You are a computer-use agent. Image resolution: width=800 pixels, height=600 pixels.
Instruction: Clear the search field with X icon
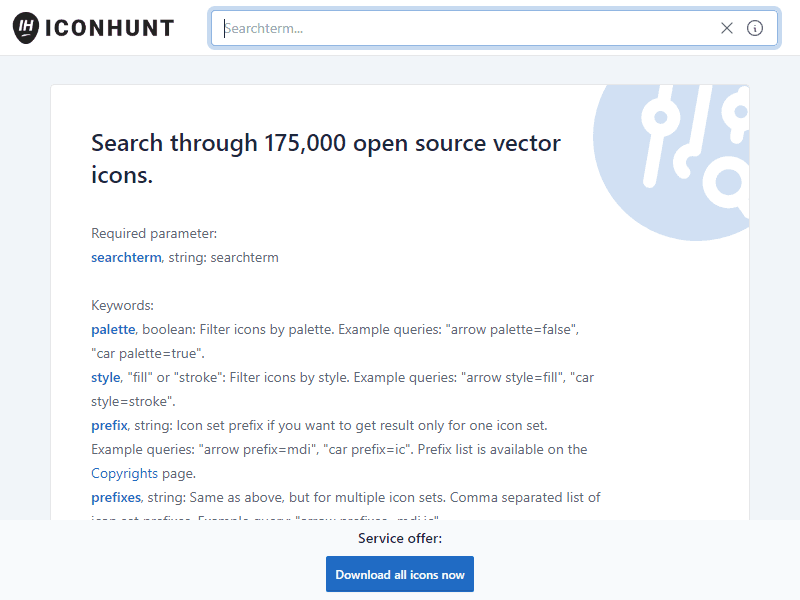click(x=727, y=28)
